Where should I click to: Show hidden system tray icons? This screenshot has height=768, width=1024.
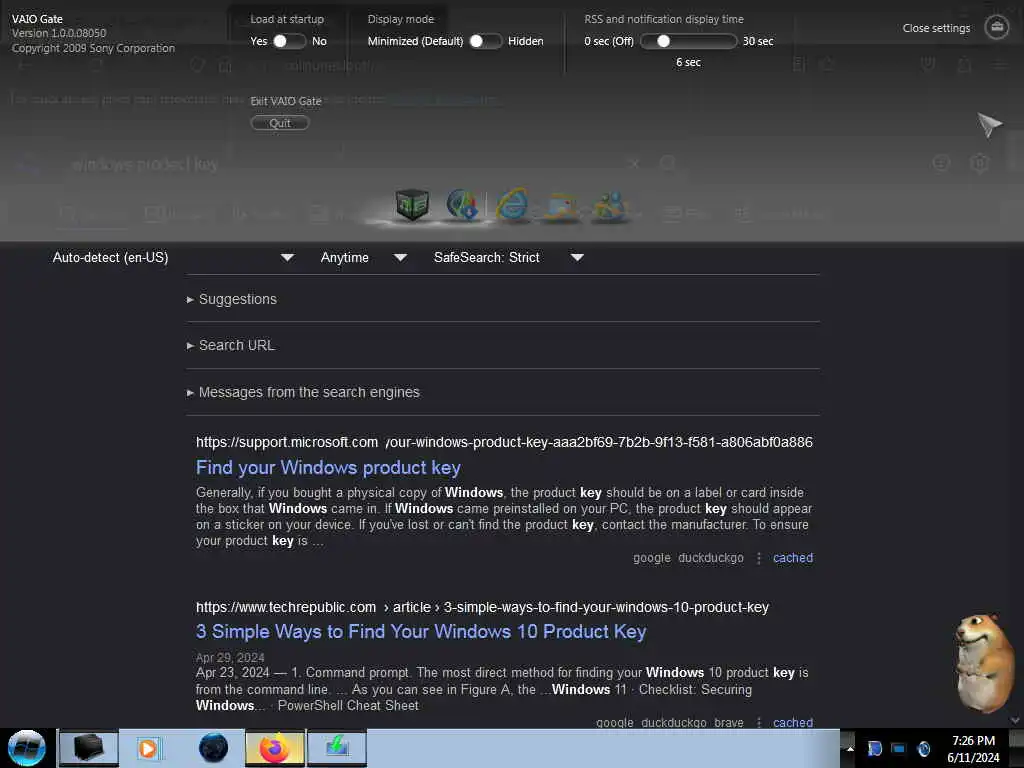point(850,749)
